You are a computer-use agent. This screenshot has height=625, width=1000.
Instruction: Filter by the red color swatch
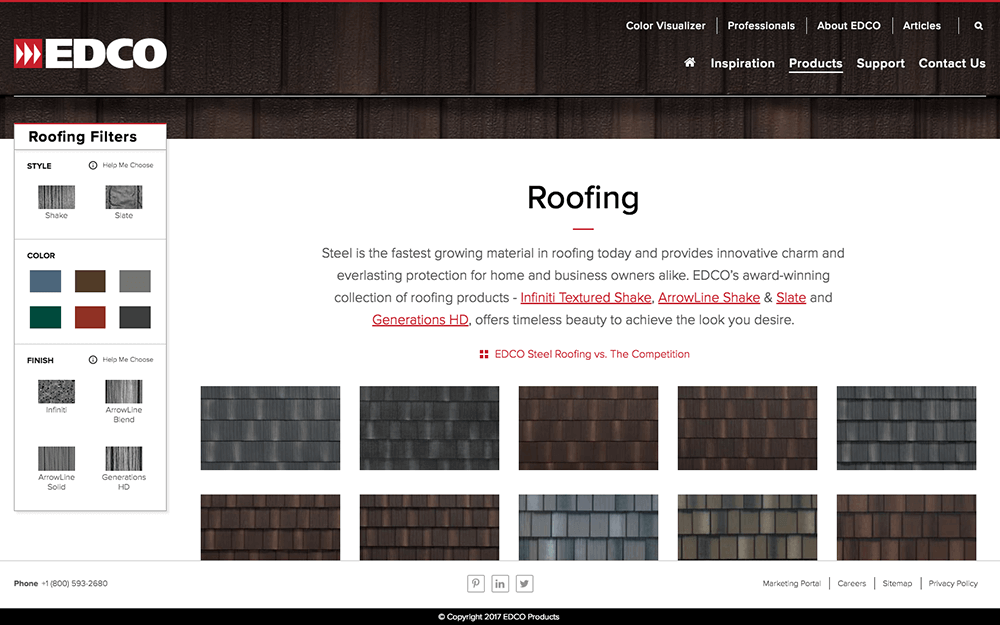click(90, 317)
